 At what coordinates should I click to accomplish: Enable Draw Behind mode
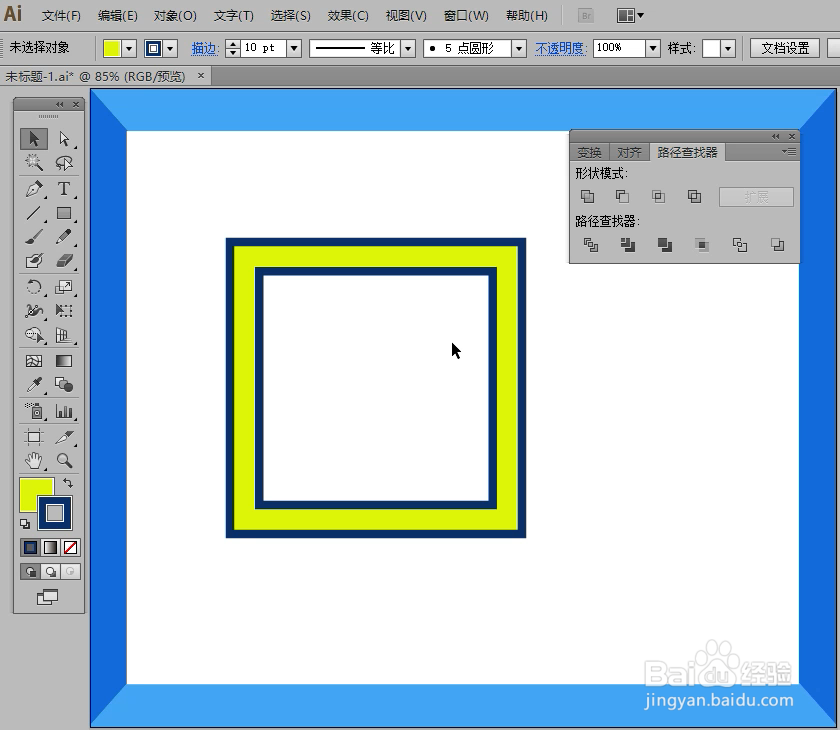point(50,571)
